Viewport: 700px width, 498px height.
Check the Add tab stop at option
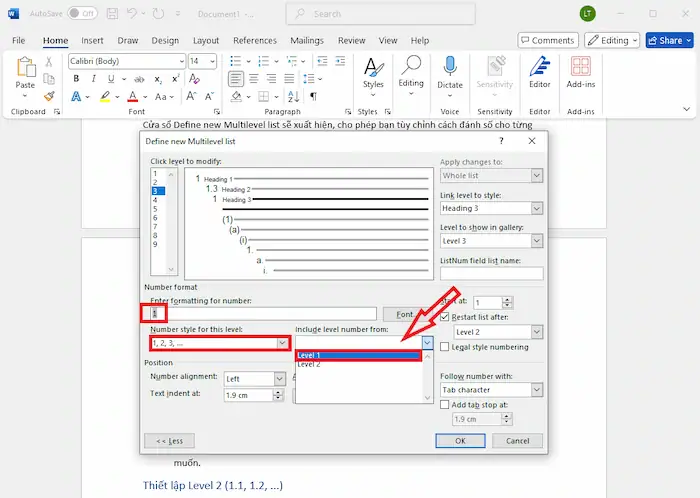445,404
